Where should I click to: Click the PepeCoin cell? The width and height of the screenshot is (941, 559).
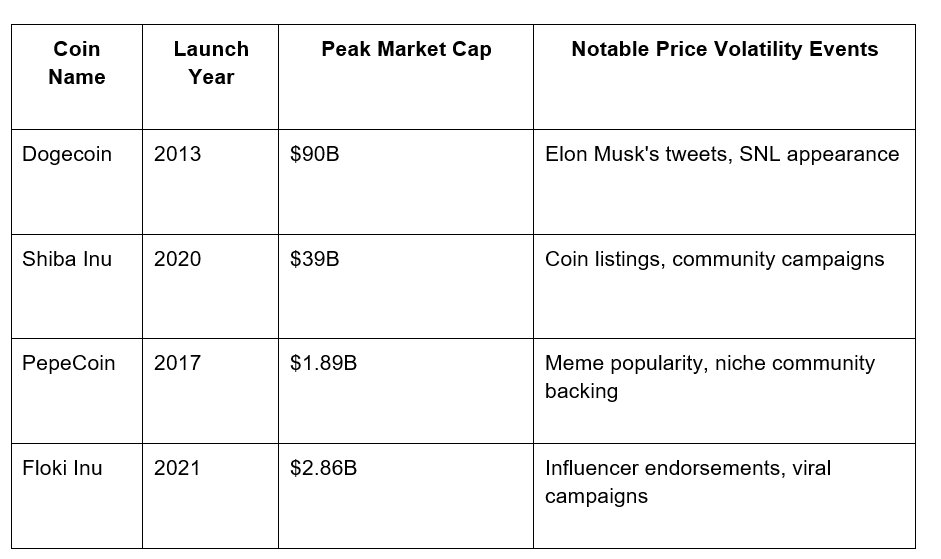pyautogui.click(x=77, y=391)
